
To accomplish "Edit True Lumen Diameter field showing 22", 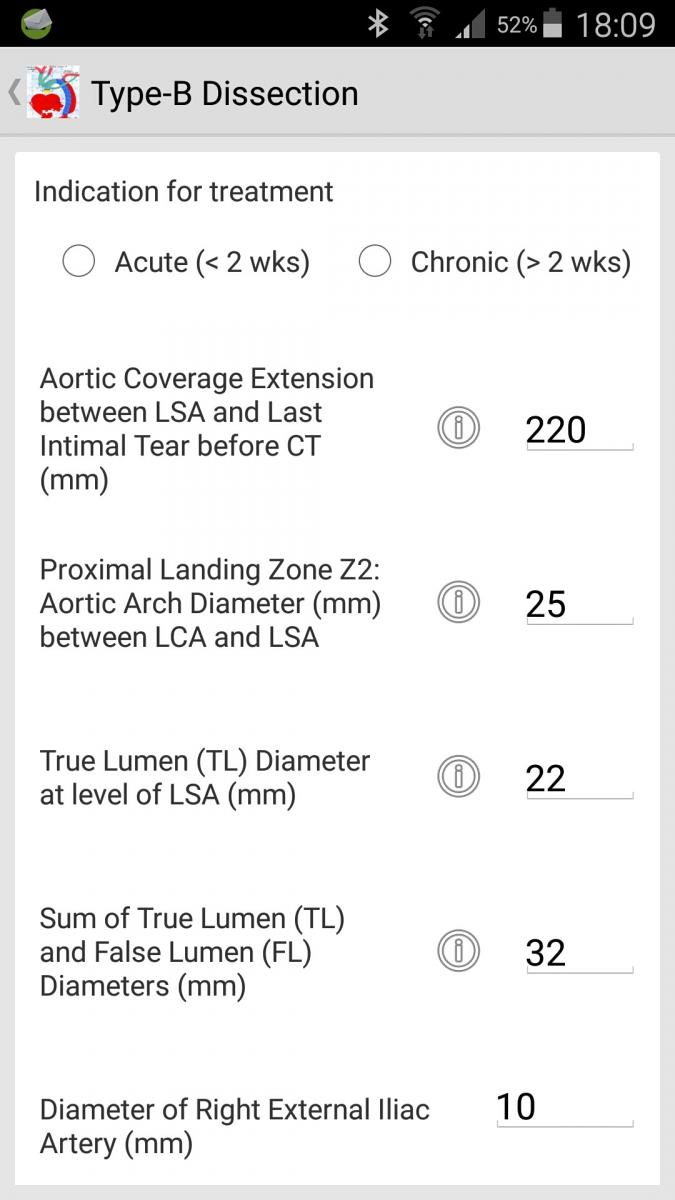I will coord(579,778).
